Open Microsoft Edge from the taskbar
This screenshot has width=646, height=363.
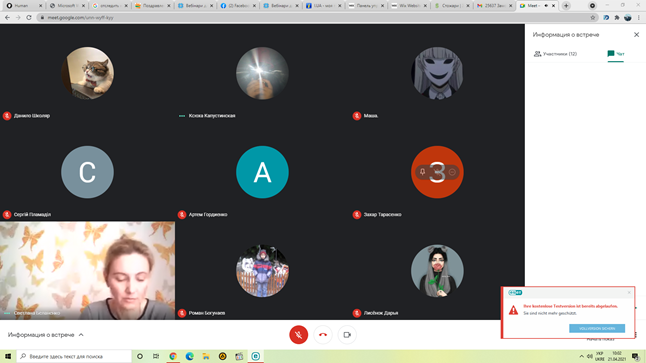(190, 356)
